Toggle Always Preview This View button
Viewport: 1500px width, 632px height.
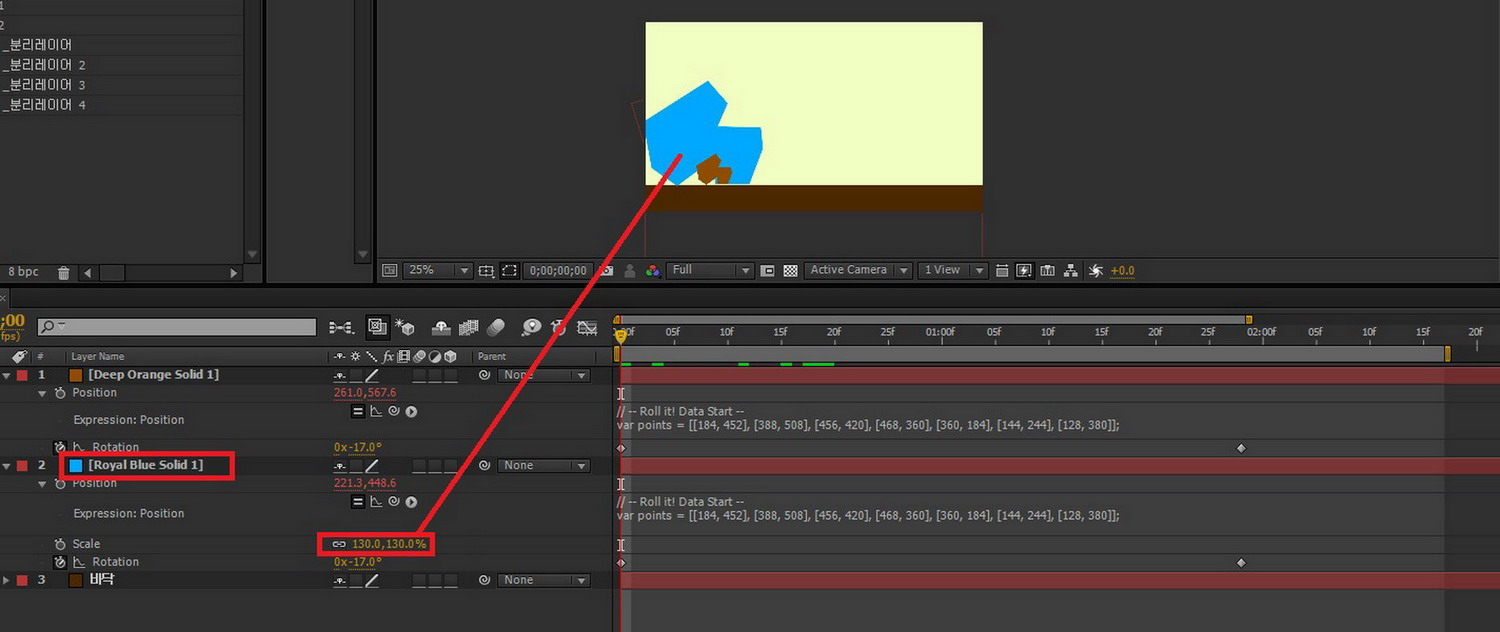pos(390,270)
